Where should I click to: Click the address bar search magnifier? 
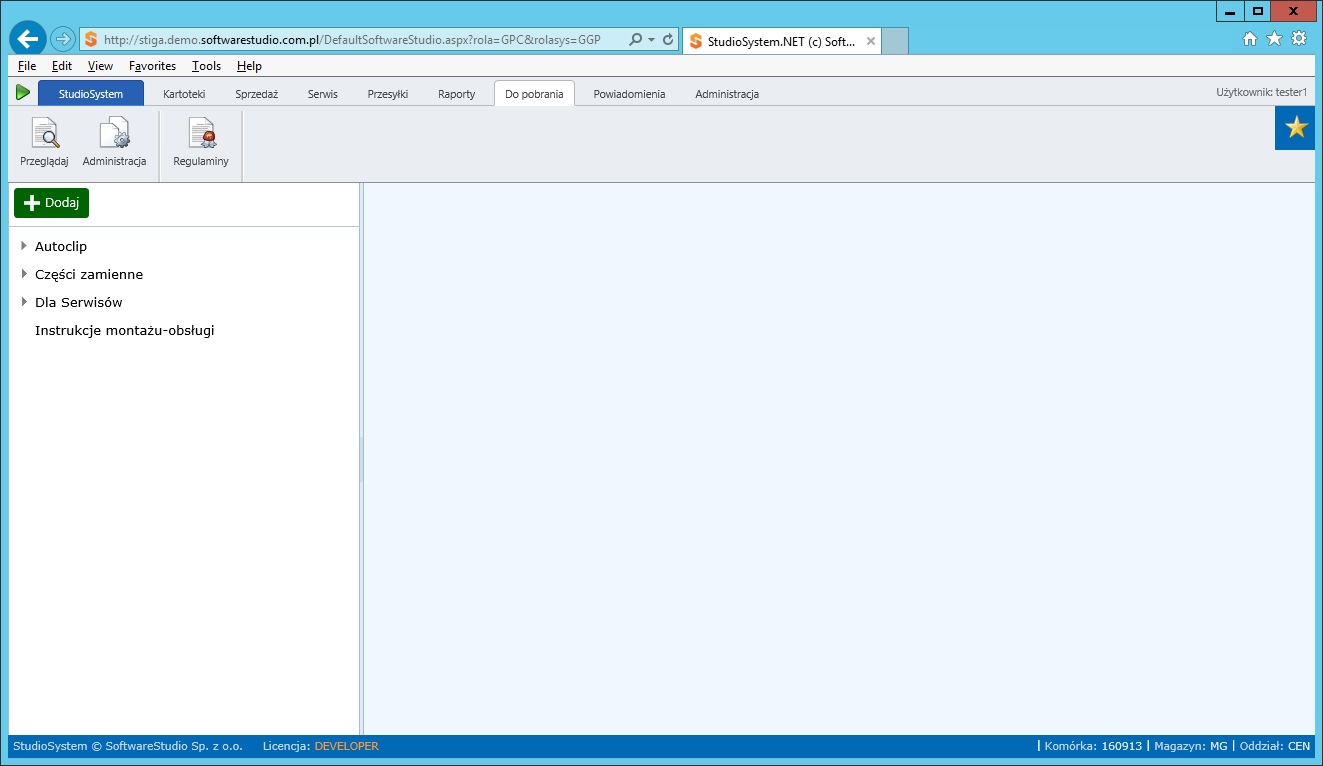tap(635, 40)
